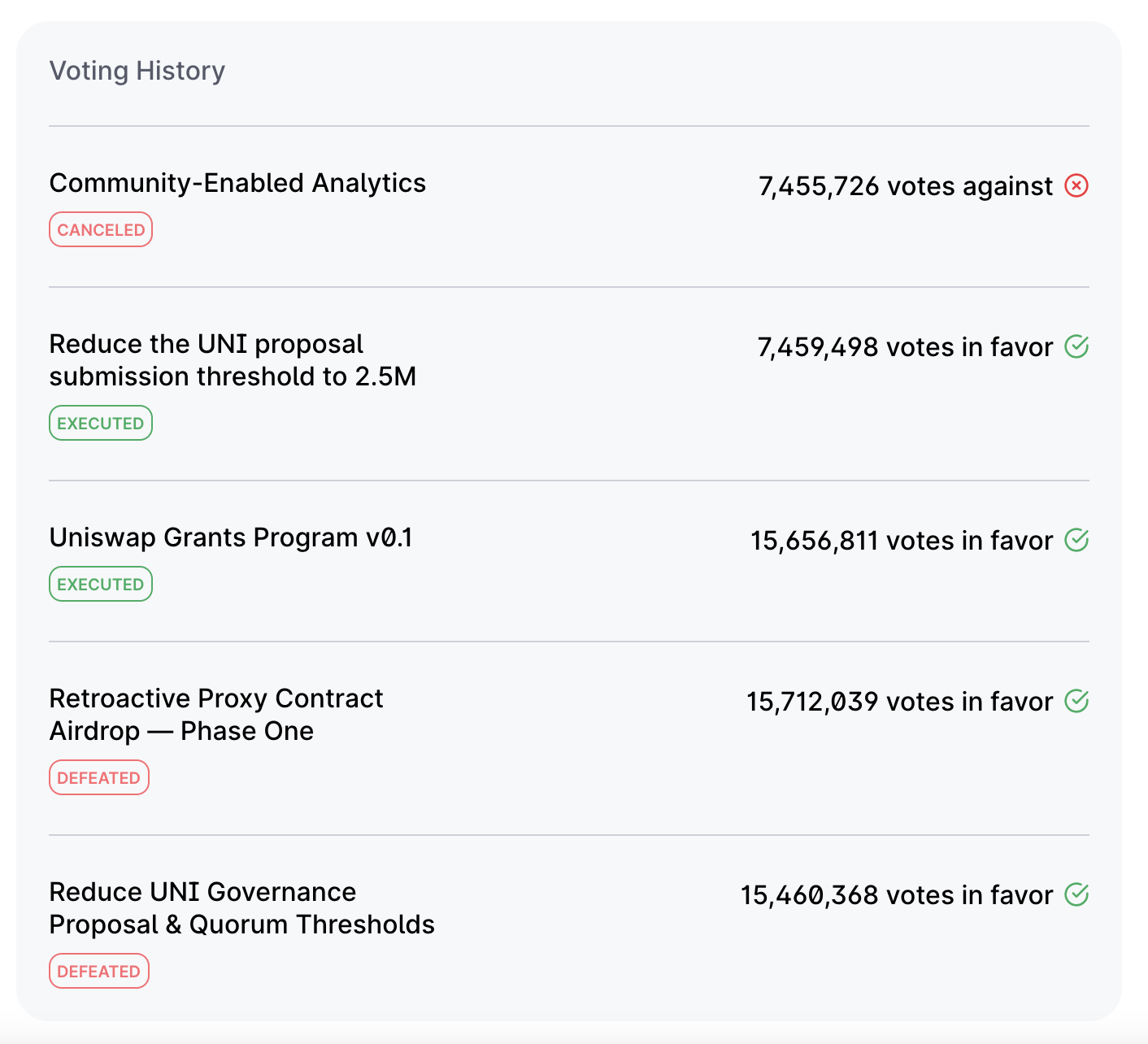This screenshot has width=1148, height=1044.
Task: Click EXECUTED badge under Uniswap Grants Program
Action: point(101,584)
